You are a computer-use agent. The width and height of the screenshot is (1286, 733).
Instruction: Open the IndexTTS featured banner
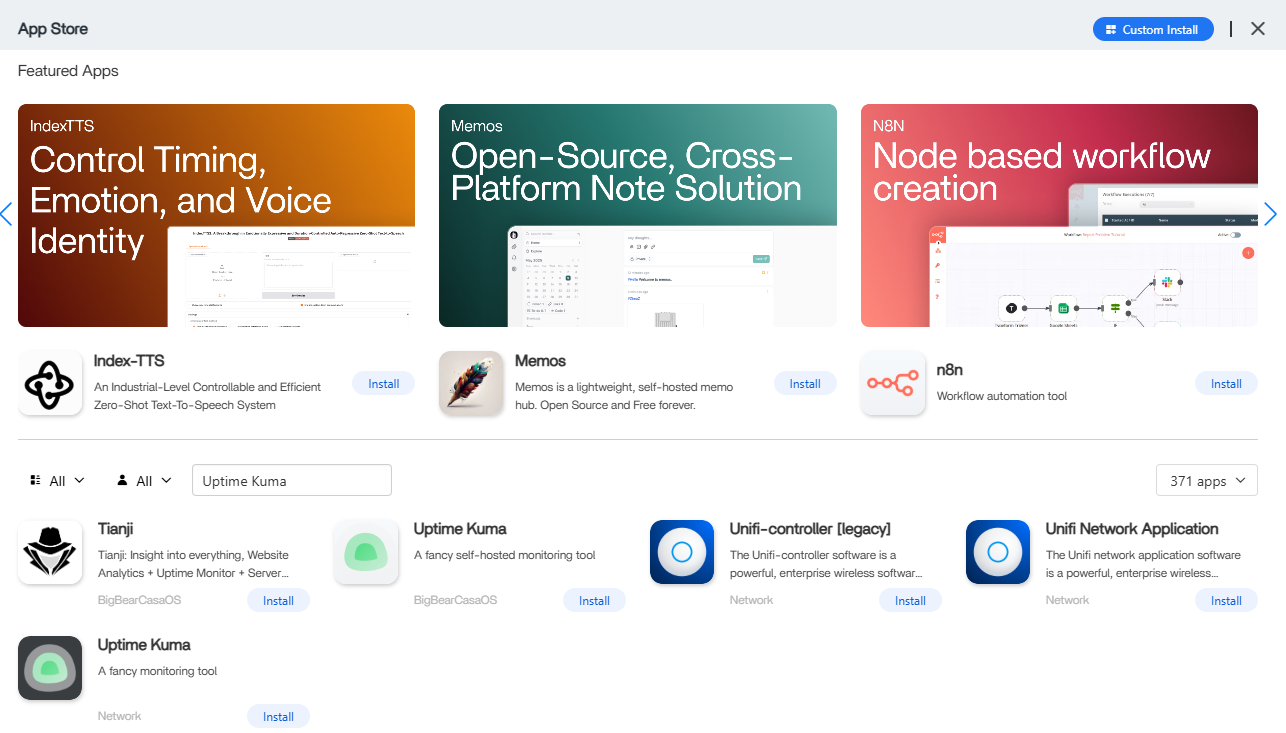coord(216,215)
